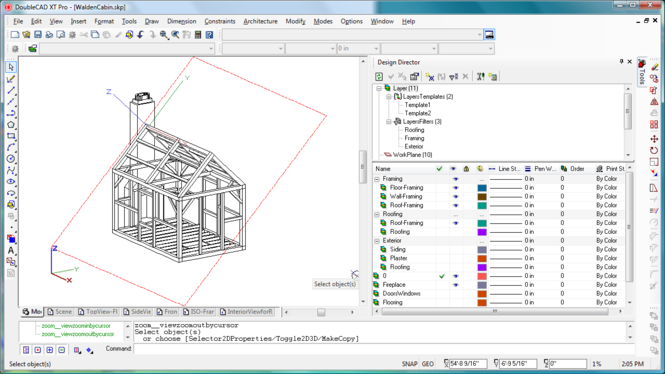This screenshot has width=665, height=374.
Task: Open the Architecture menu
Action: [260, 21]
